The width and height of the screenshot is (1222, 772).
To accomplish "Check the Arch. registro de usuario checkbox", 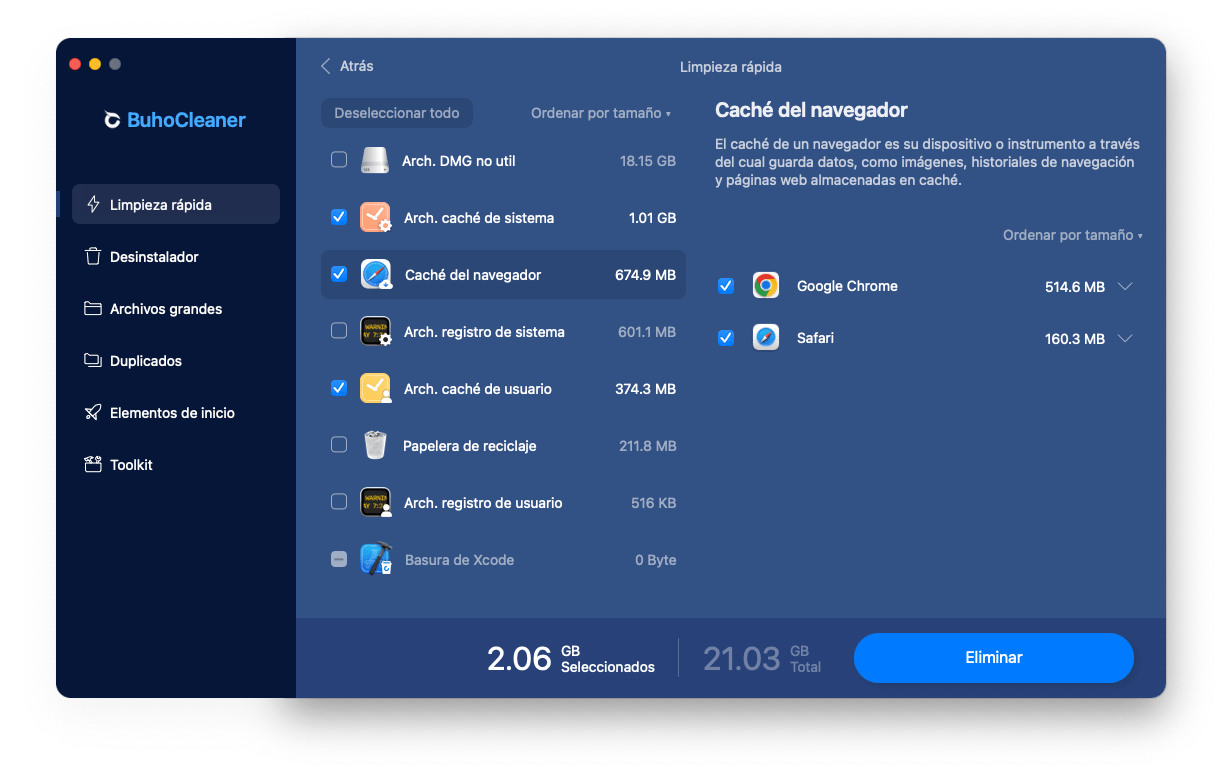I will pyautogui.click(x=339, y=502).
